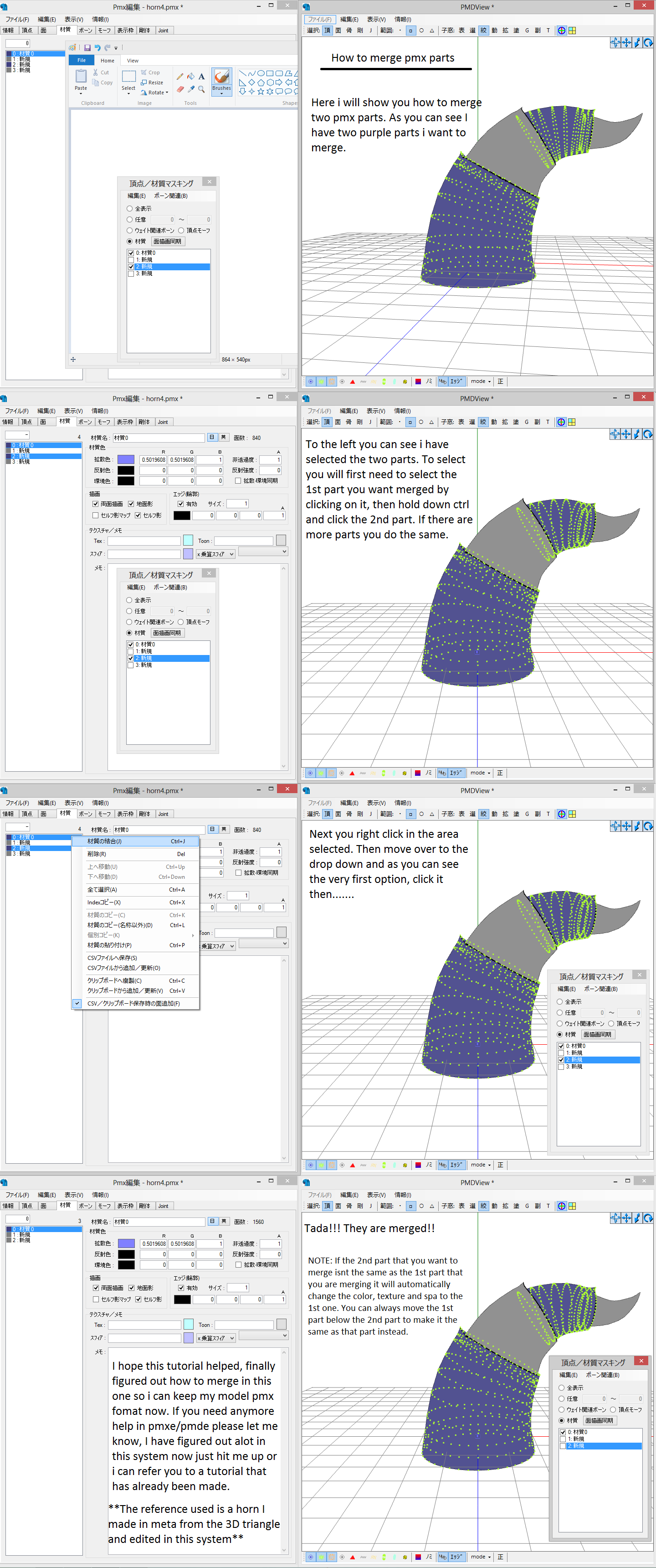Viewport: 656px width, 1568px height.
Task: Choose 全て選択(A) in the context menu
Action: coord(136,890)
